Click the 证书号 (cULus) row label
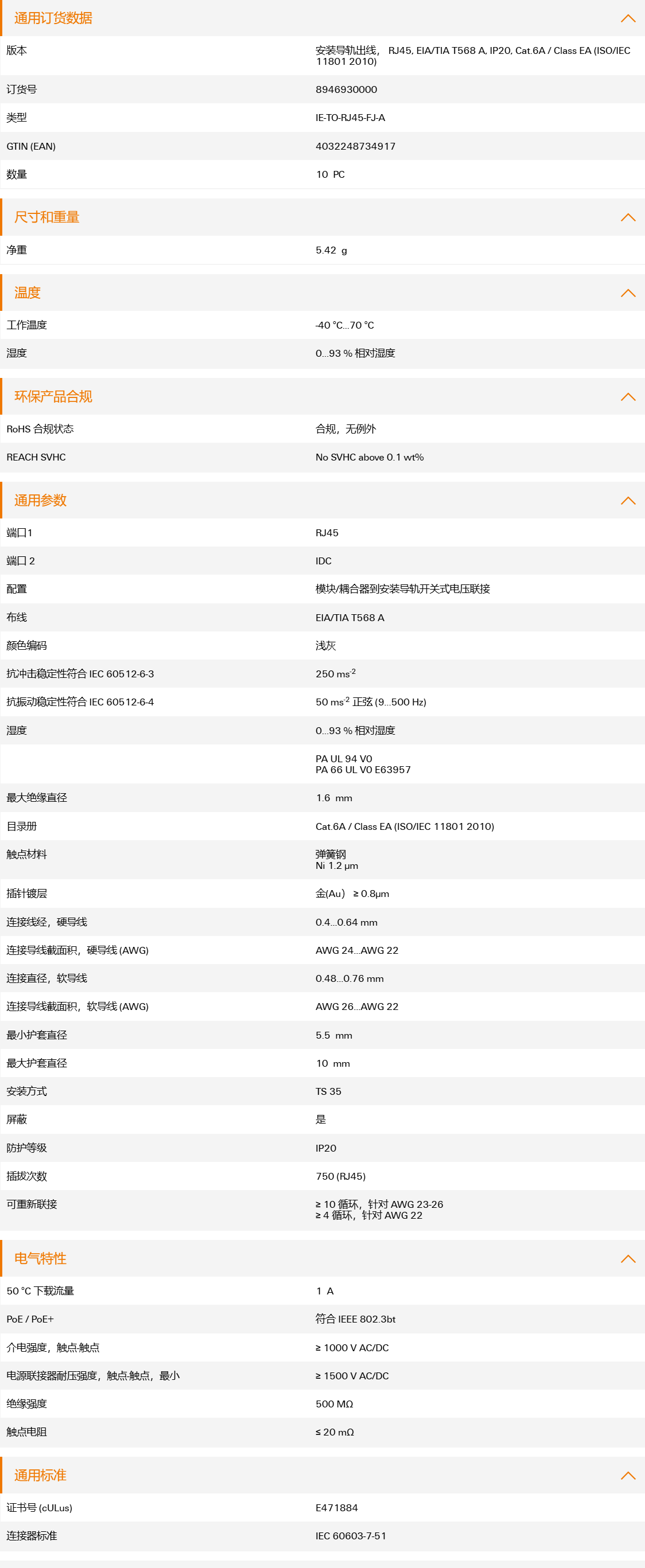Viewport: 645px width, 1568px height. click(40, 1508)
